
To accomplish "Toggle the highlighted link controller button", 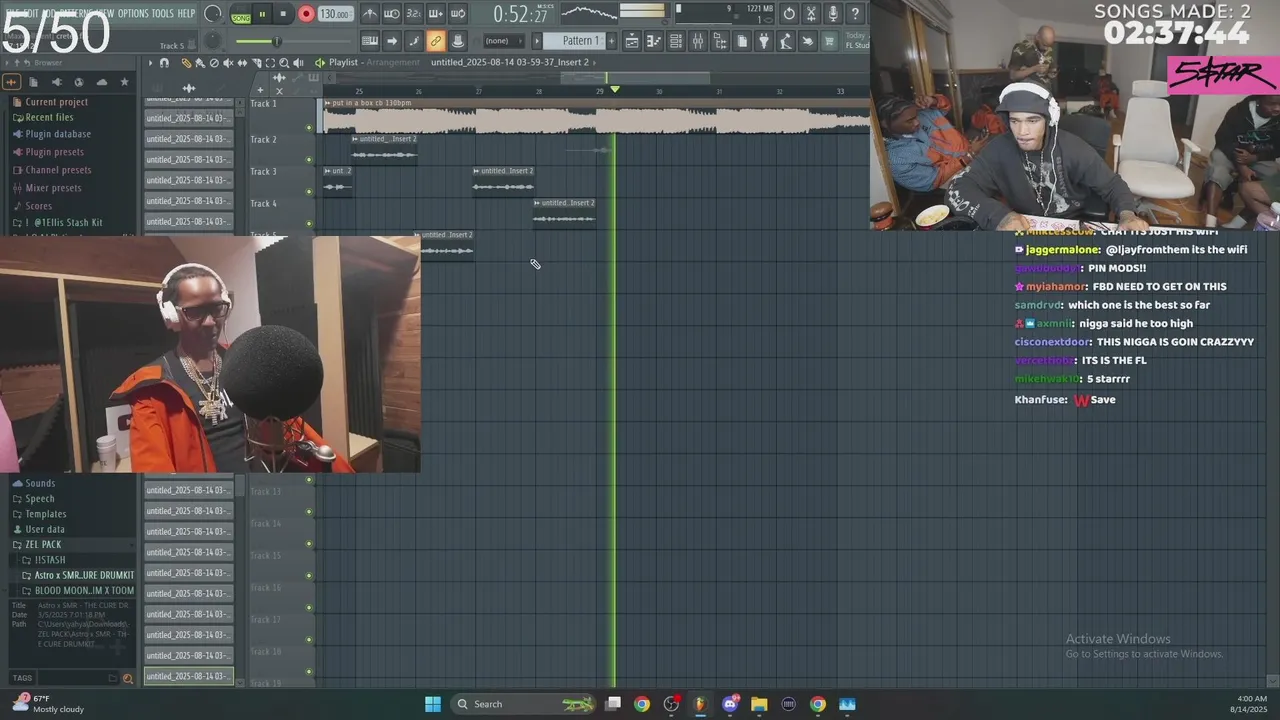I will 436,41.
